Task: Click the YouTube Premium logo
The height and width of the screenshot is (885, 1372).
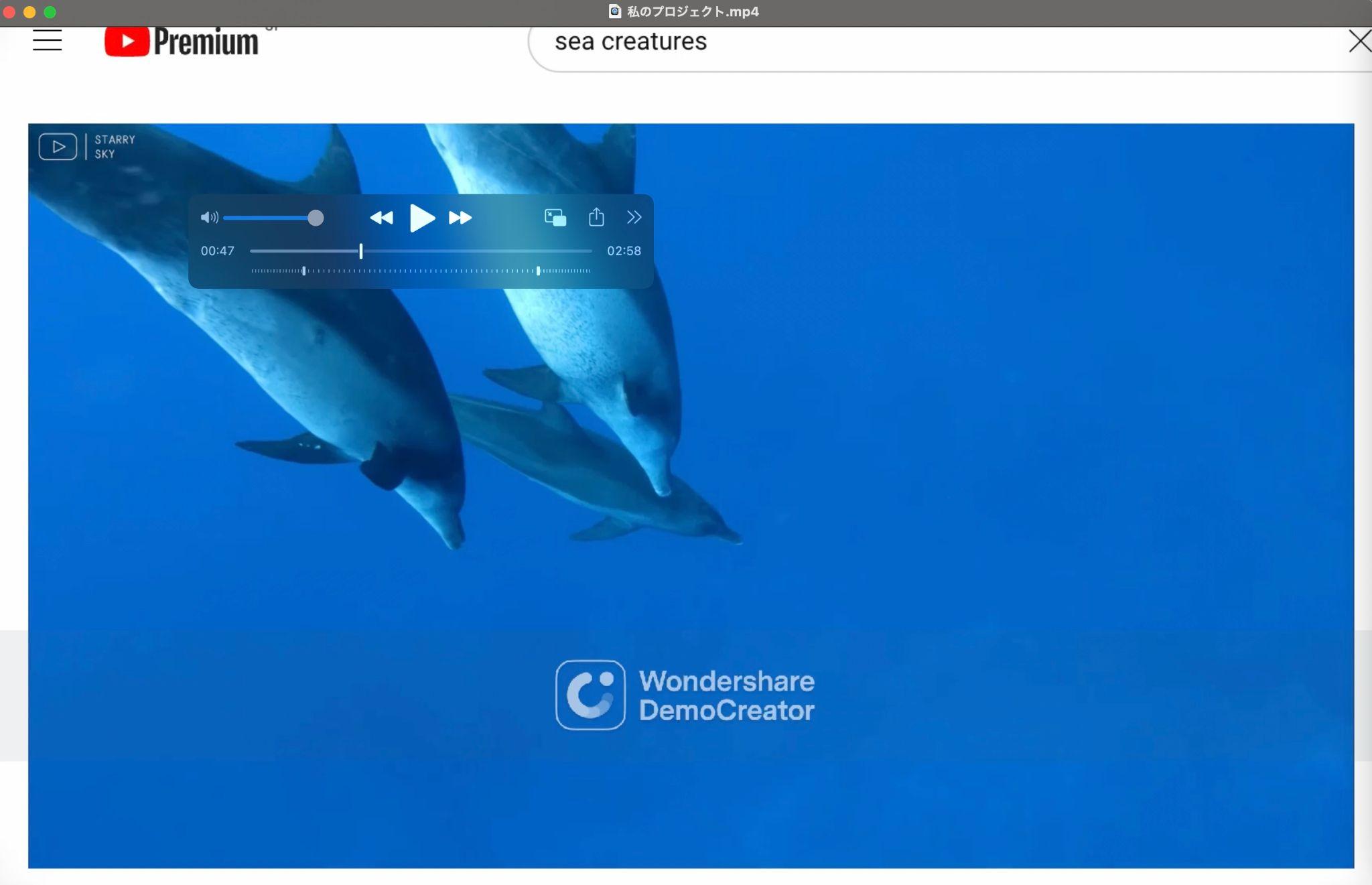Action: click(182, 42)
